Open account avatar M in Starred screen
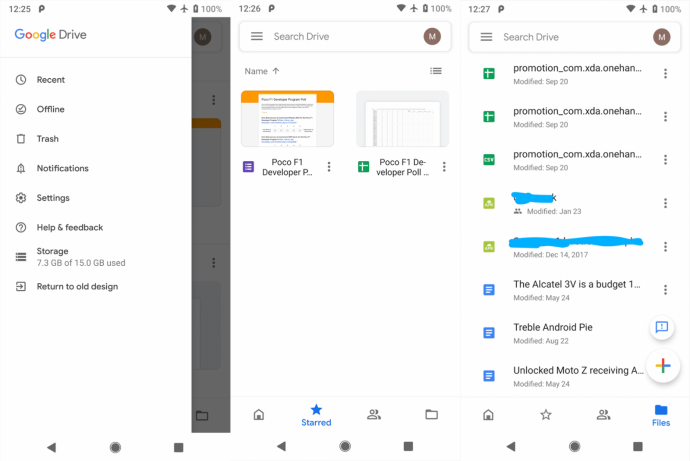The image size is (690, 461). (x=432, y=37)
